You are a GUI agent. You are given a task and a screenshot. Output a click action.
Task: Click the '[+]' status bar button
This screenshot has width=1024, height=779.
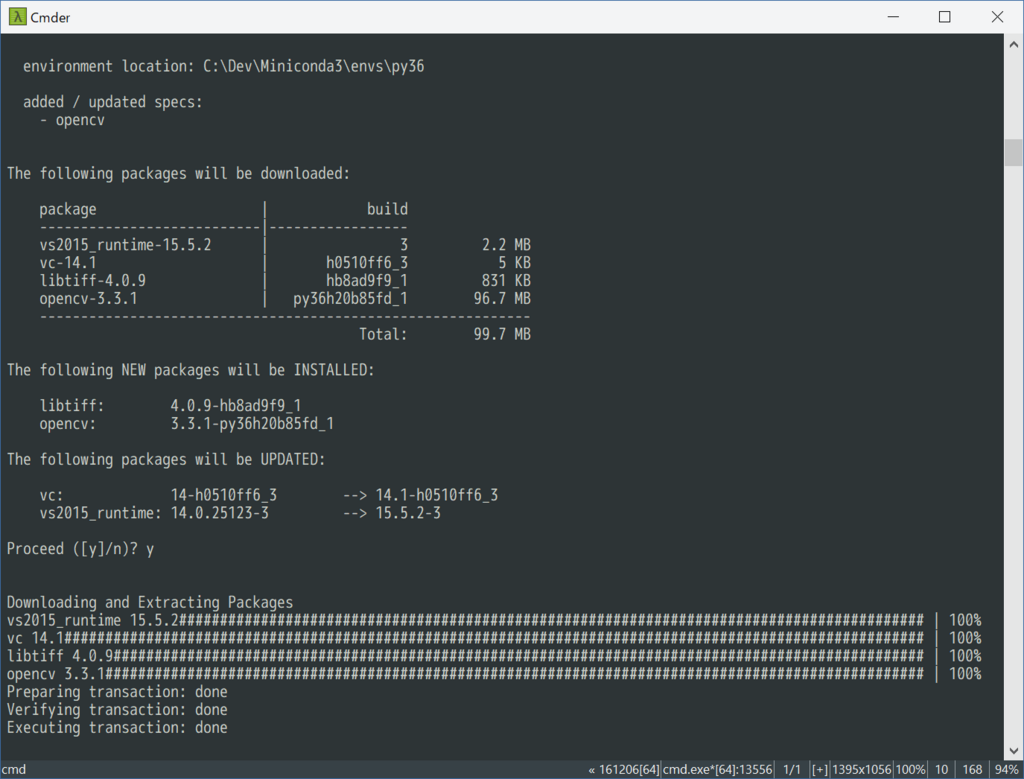click(x=820, y=769)
